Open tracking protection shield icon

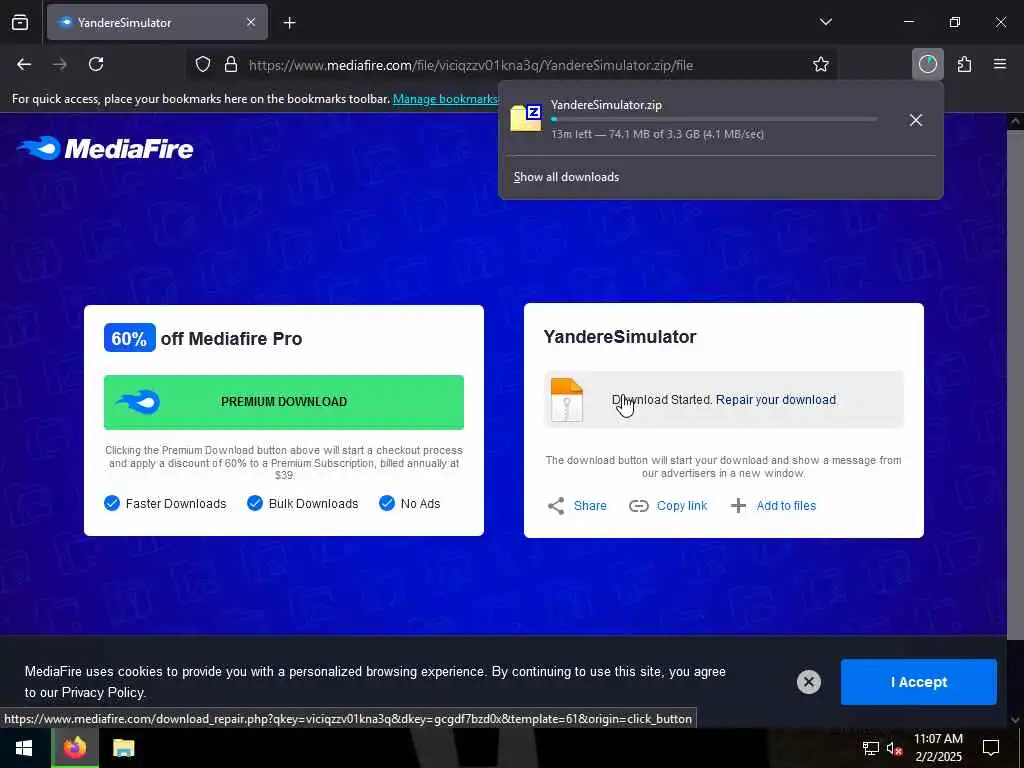203,65
